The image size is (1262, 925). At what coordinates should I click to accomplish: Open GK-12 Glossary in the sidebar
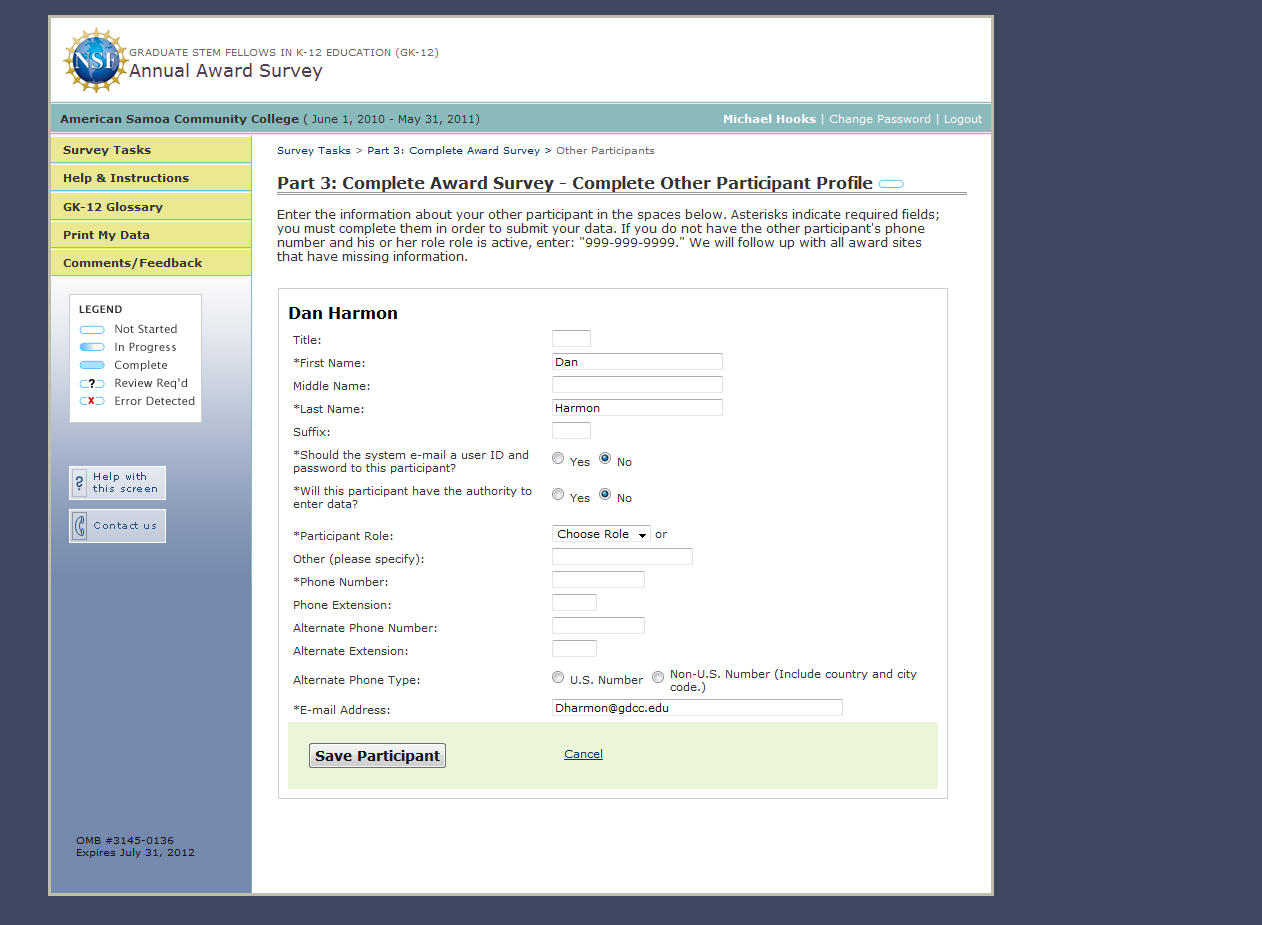point(151,206)
